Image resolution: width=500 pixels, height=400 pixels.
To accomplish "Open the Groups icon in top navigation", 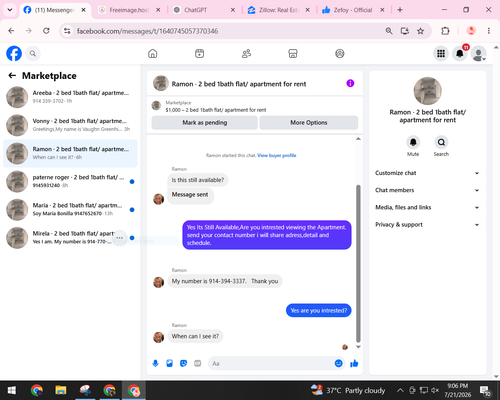I will tap(340, 53).
